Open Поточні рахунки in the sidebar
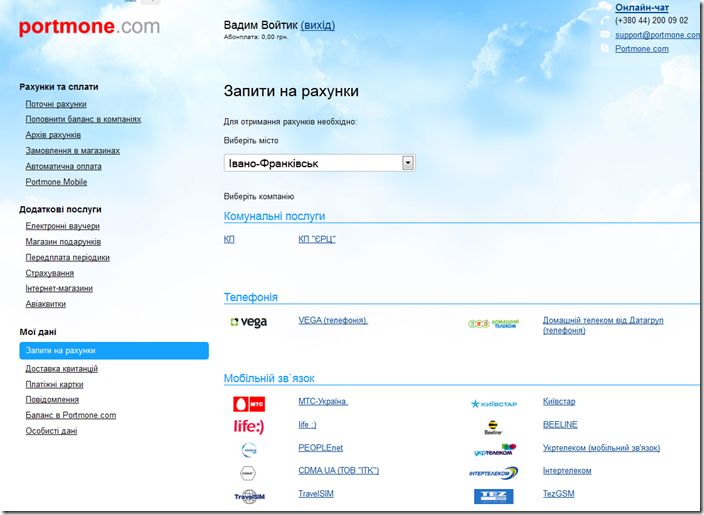This screenshot has height=515, width=704. click(56, 104)
